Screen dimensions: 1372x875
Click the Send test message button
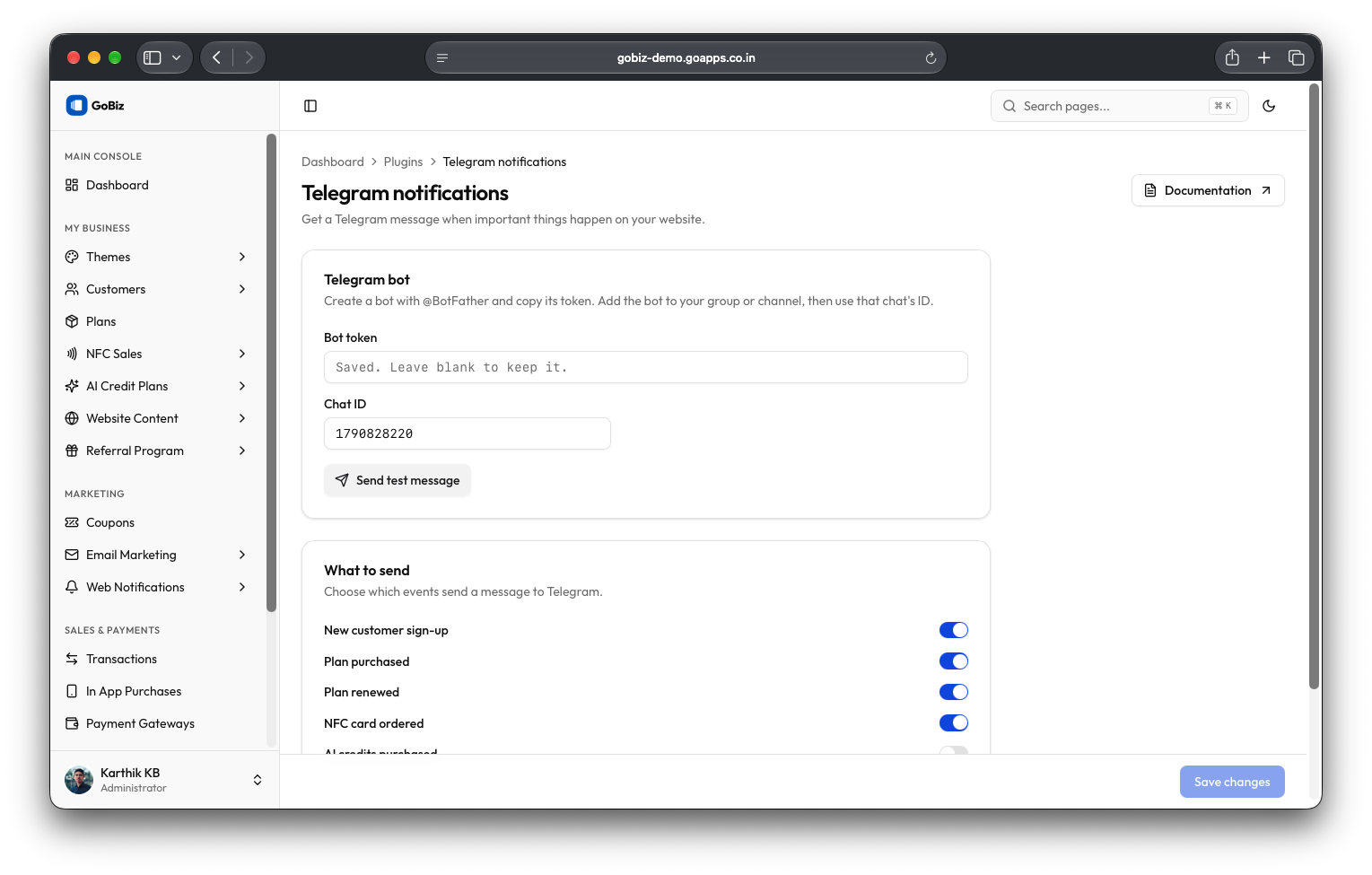tap(398, 480)
